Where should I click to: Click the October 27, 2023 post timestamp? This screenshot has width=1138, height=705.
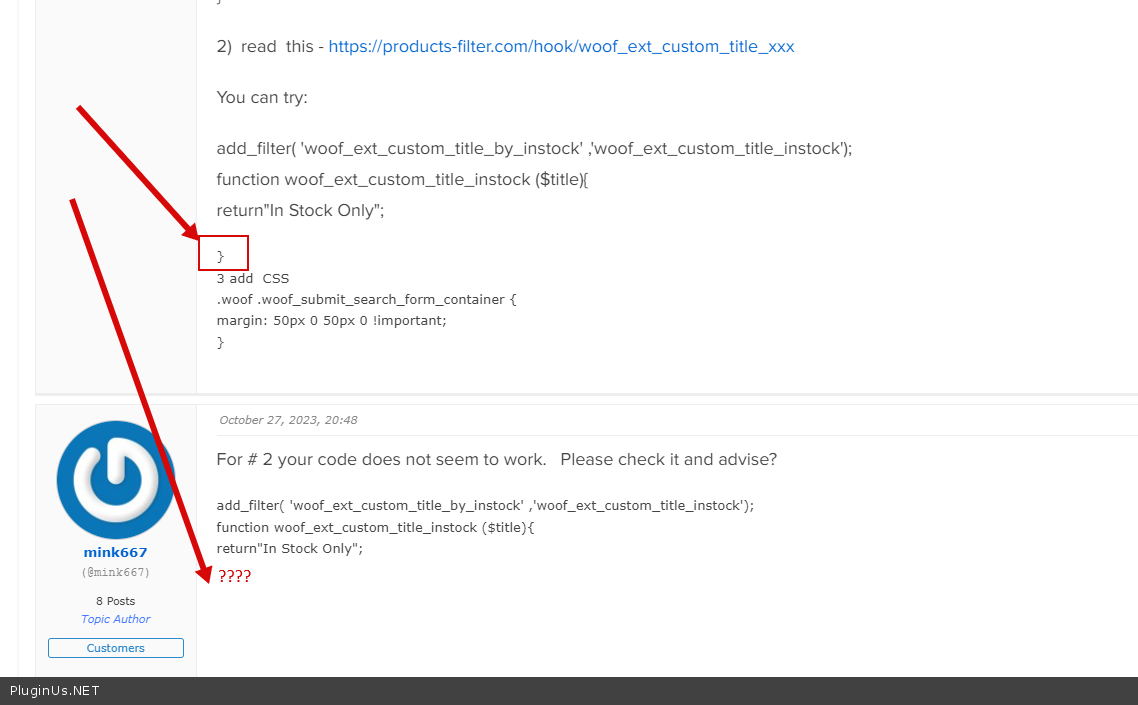click(288, 420)
